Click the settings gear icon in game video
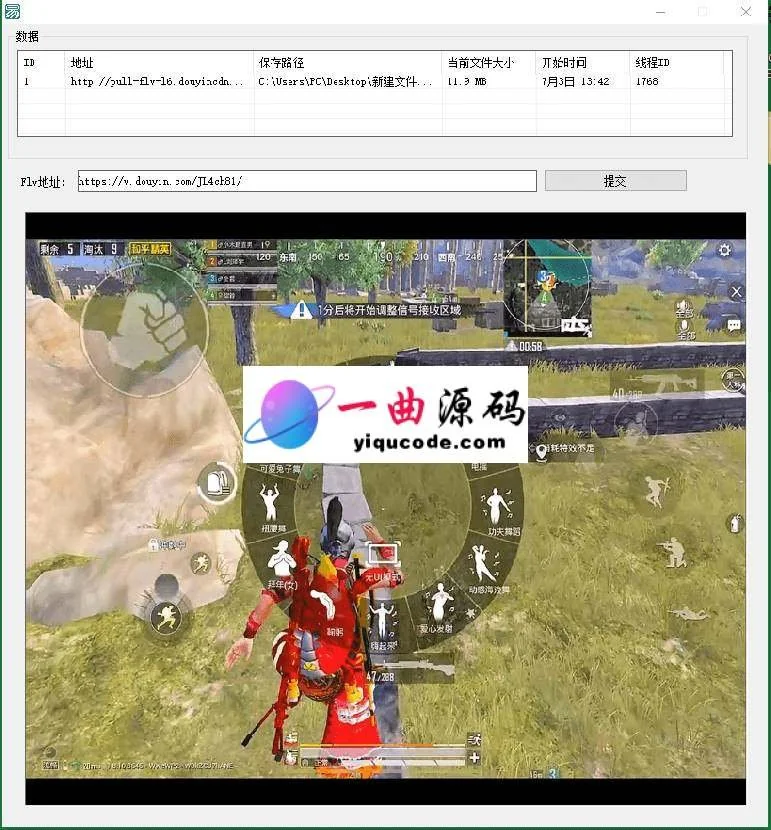 pyautogui.click(x=725, y=250)
